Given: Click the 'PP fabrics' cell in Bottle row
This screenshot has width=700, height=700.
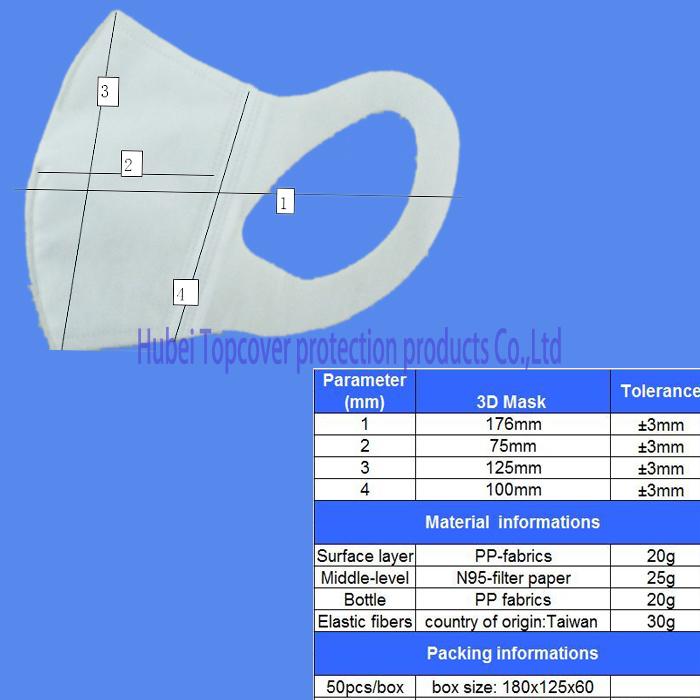Looking at the screenshot, I should pos(512,599).
